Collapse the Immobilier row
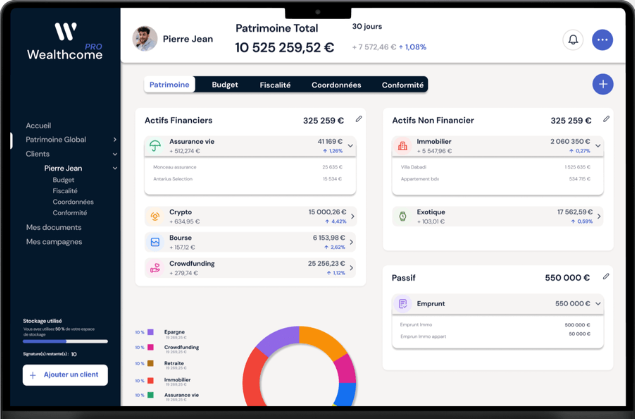This screenshot has width=635, height=419. [598, 146]
